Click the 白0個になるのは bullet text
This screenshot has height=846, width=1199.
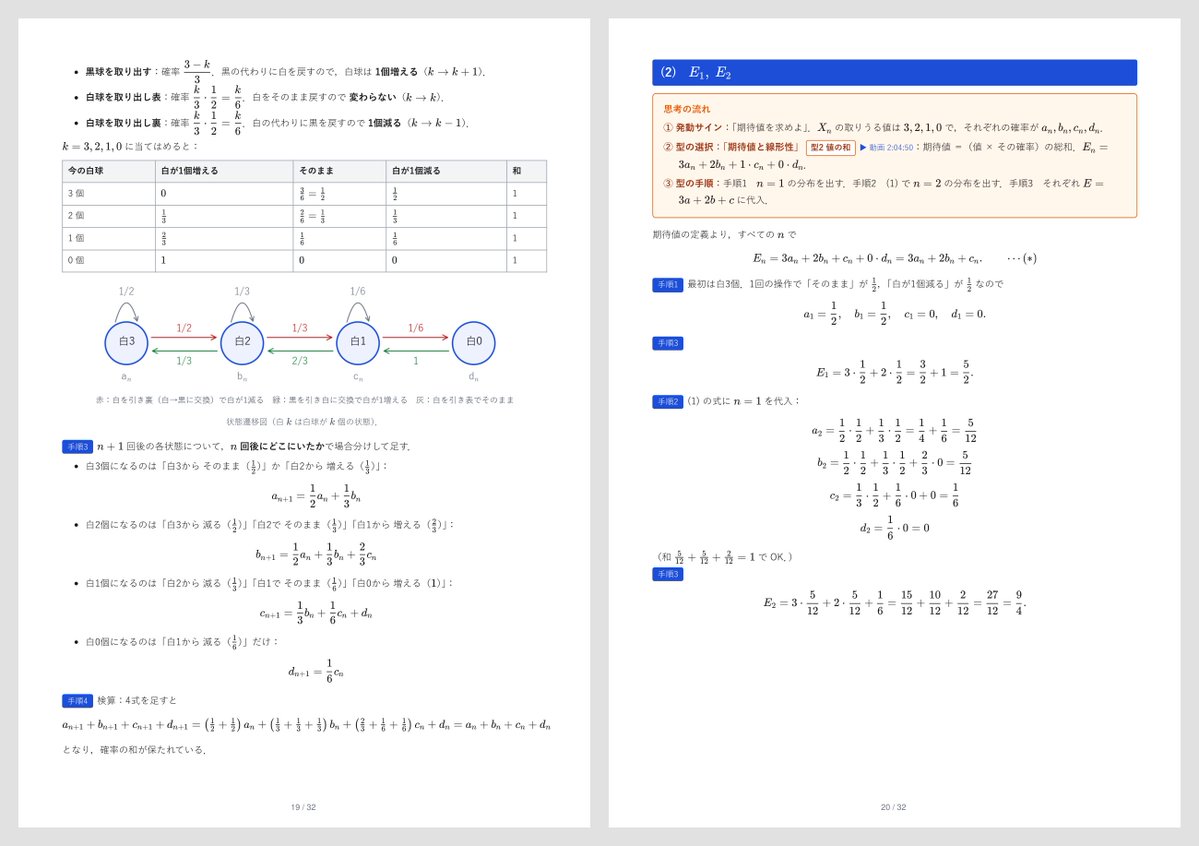[182, 643]
